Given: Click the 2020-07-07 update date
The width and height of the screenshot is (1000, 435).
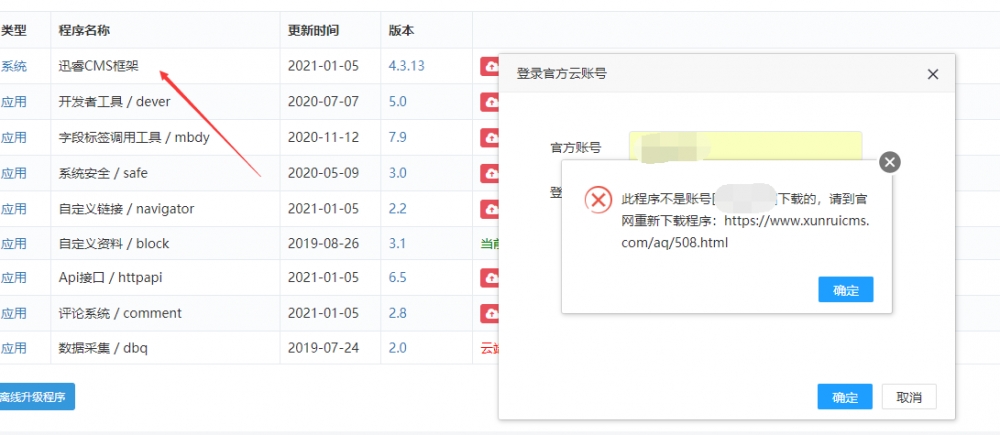Looking at the screenshot, I should (323, 101).
